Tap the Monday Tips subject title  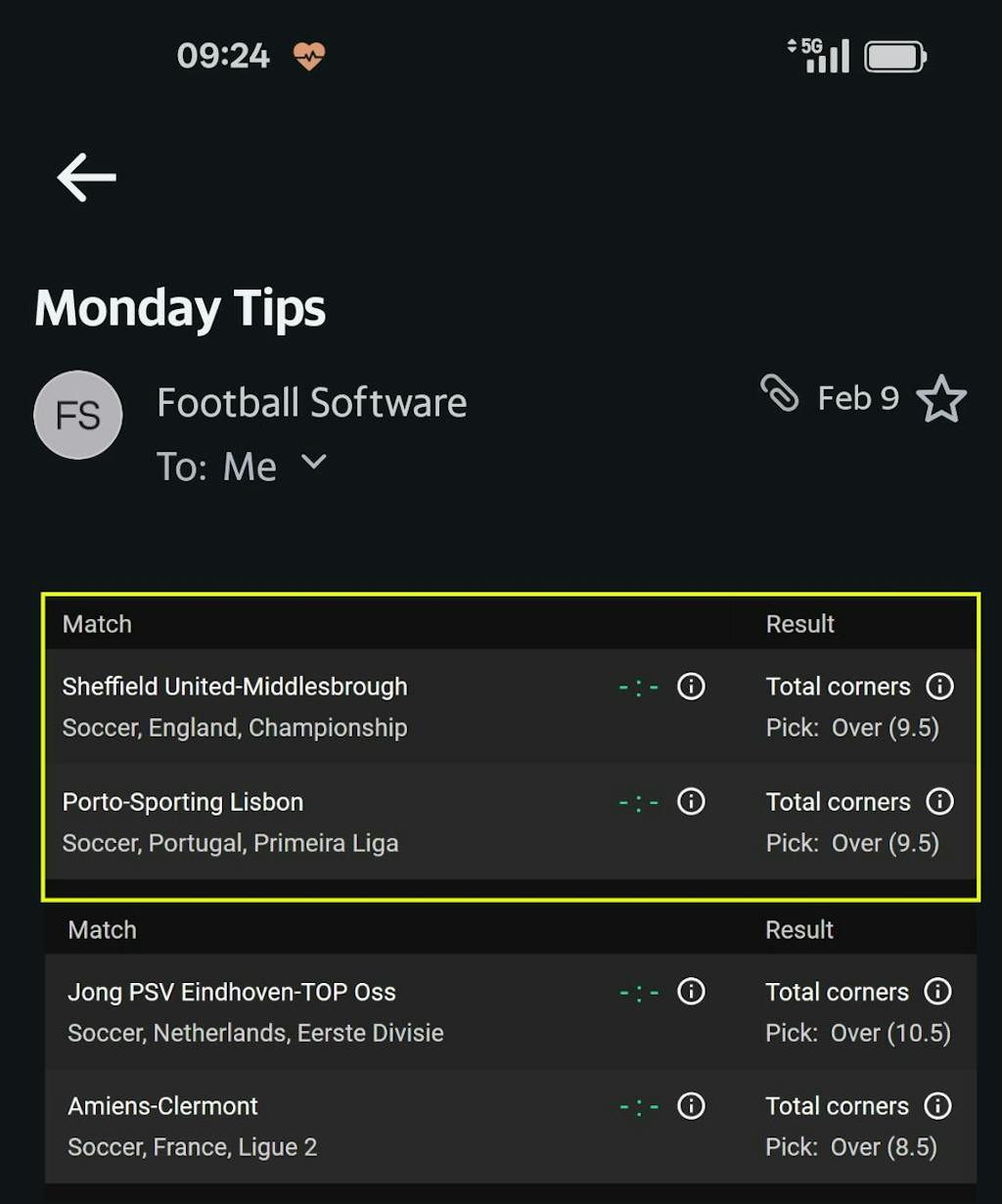click(x=180, y=308)
